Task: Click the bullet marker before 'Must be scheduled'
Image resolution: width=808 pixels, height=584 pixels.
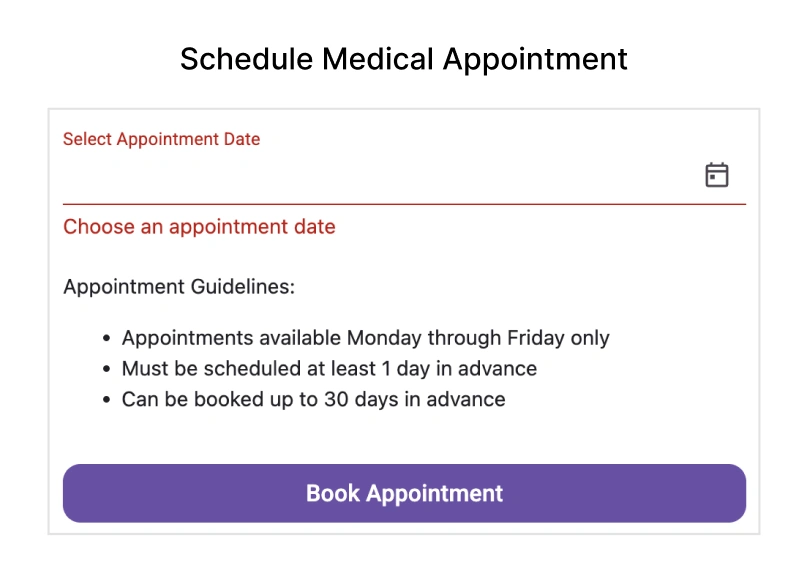Action: click(x=106, y=370)
